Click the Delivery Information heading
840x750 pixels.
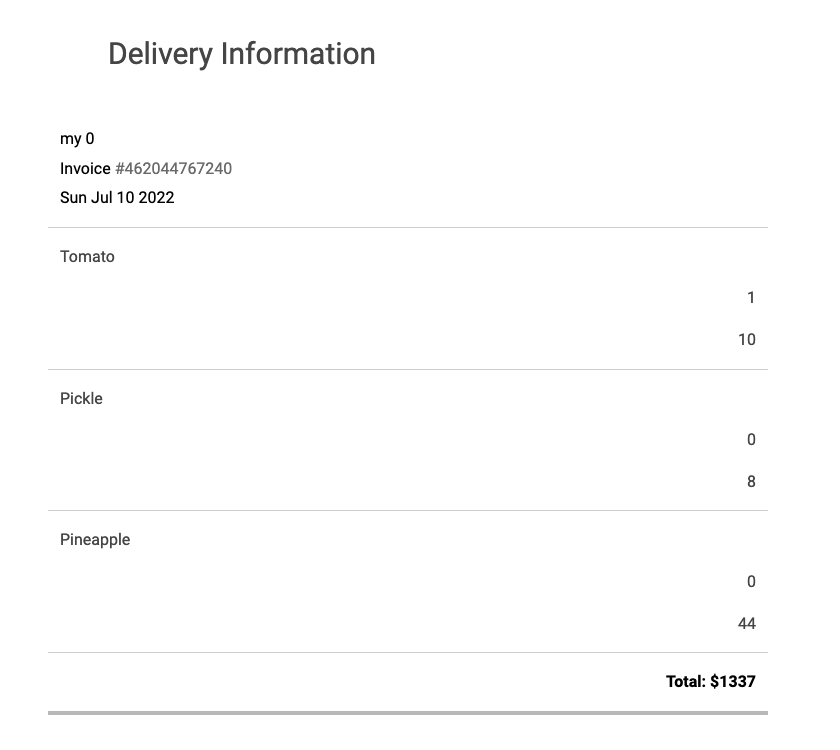(242, 55)
